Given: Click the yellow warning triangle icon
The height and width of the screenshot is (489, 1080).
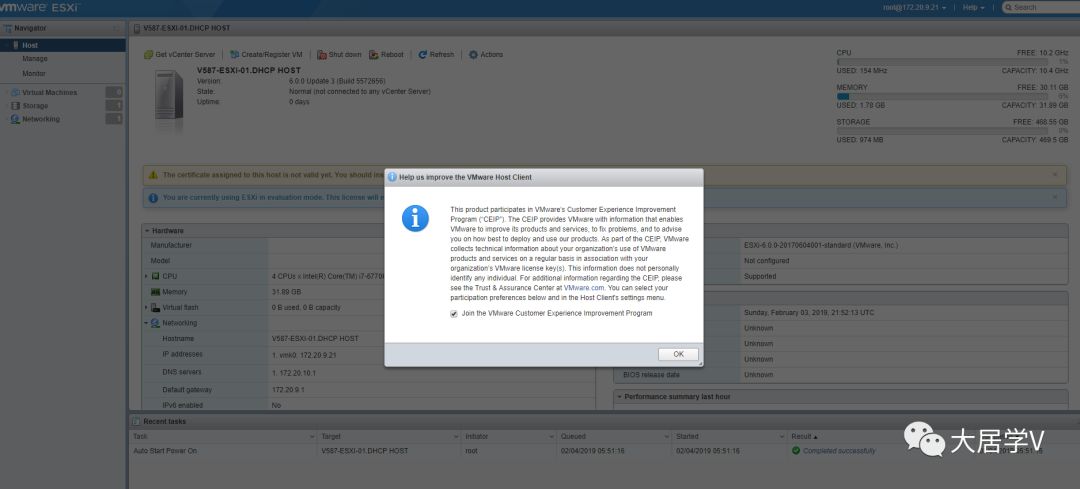Looking at the screenshot, I should click(153, 175).
